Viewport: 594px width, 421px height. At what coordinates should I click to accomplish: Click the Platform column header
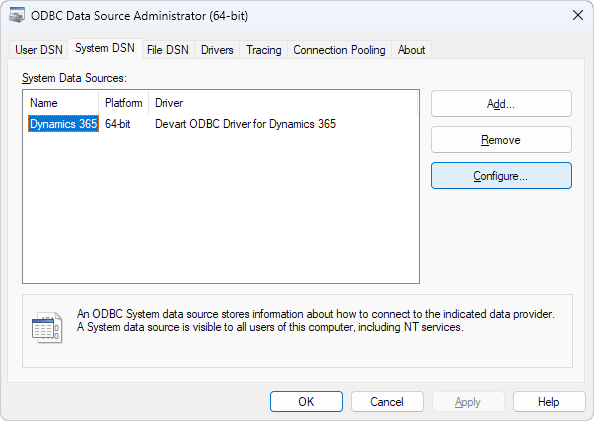click(x=124, y=103)
